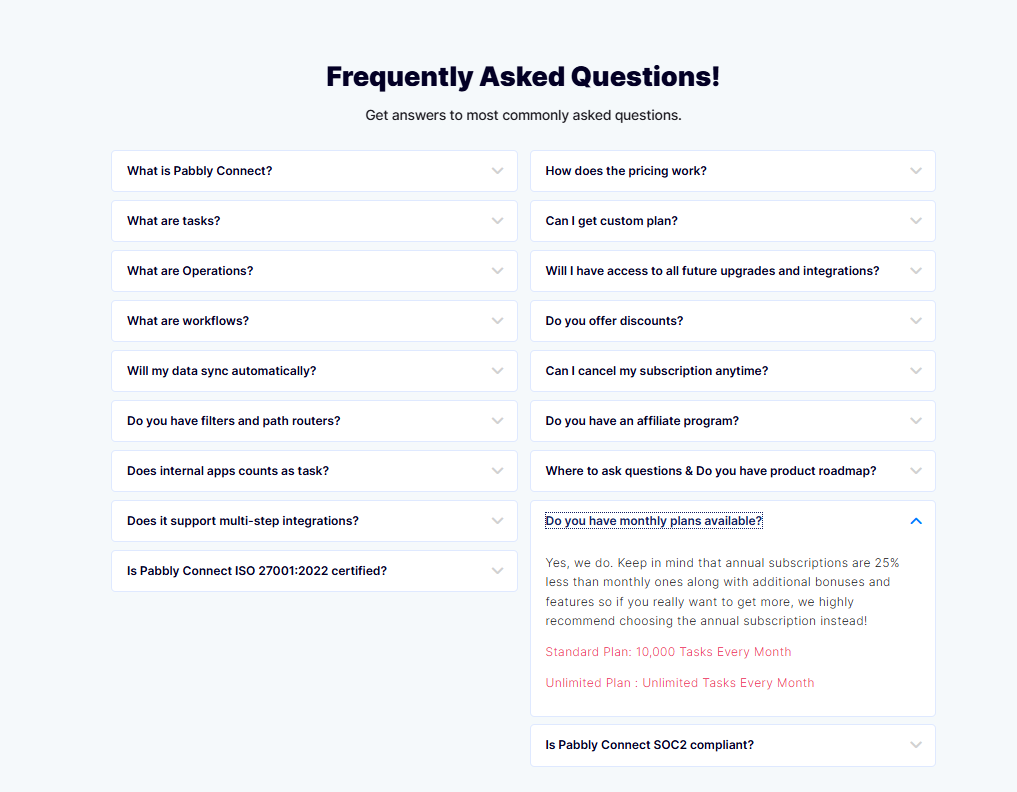
Task: Click "Unlimited Plan : Unlimited Tasks Every Month" text
Action: (x=680, y=683)
